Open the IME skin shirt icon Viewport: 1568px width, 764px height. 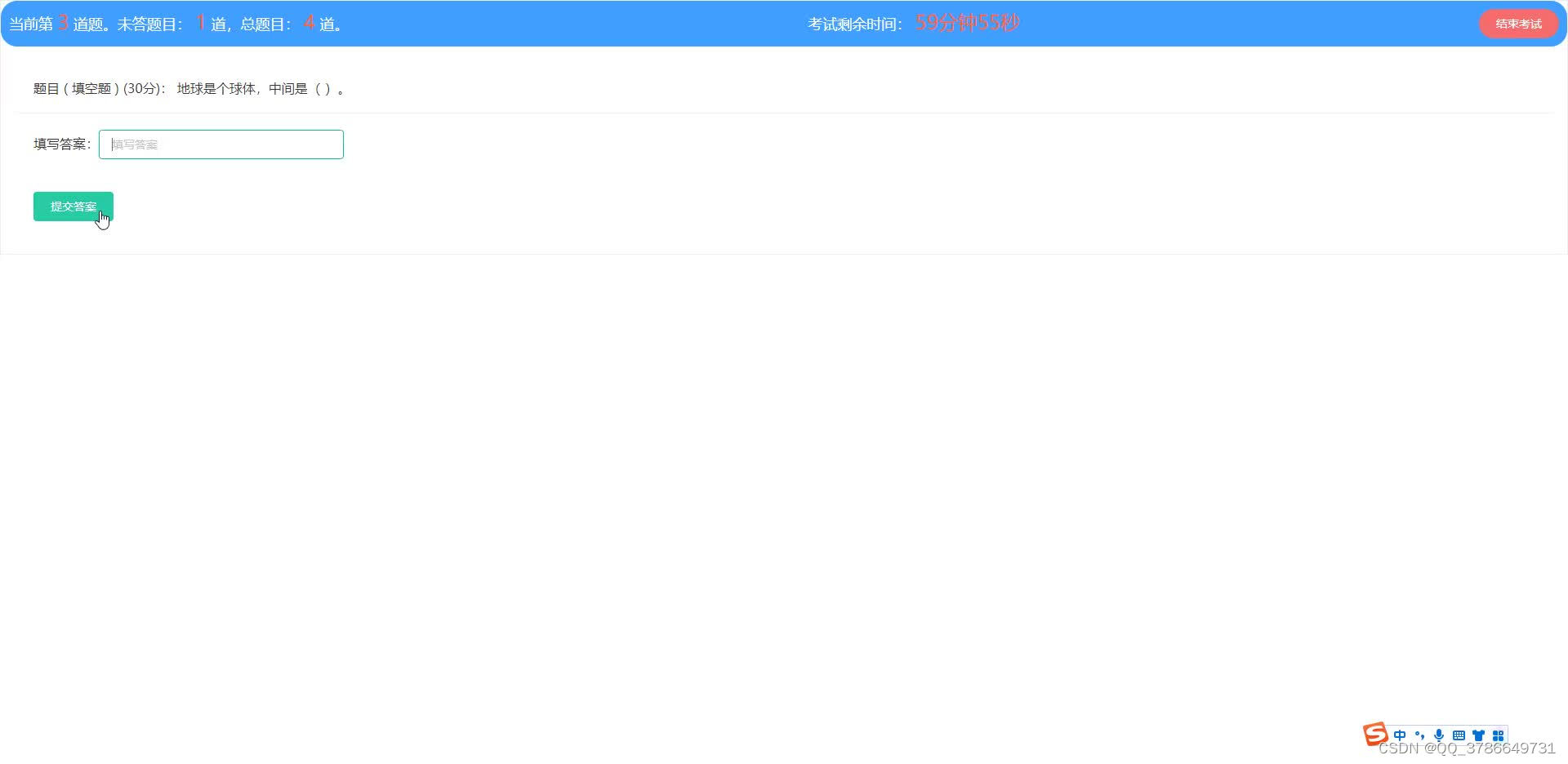point(1478,735)
